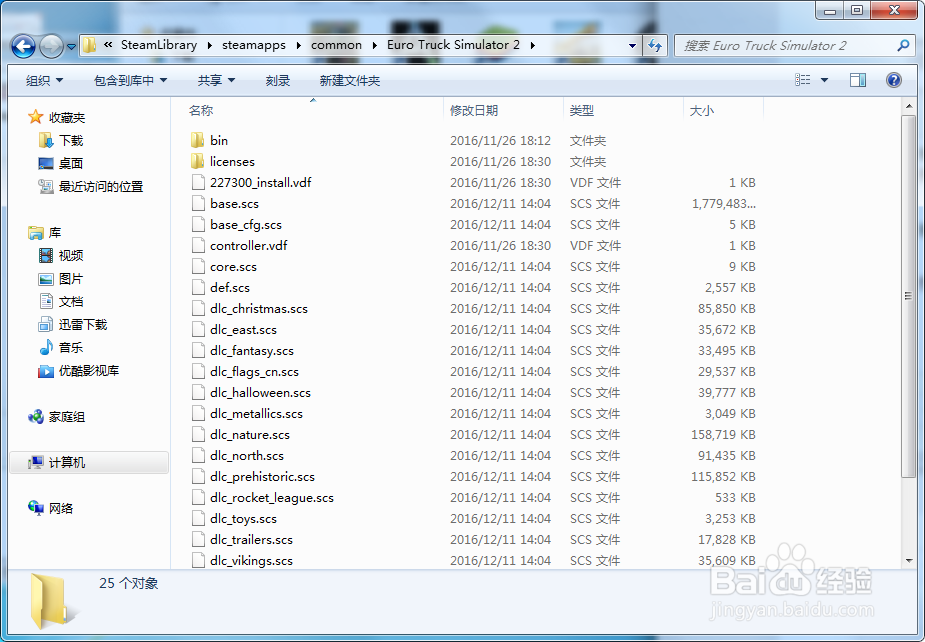This screenshot has height=642, width=925.
Task: Toggle the preview pane icon
Action: point(858,80)
